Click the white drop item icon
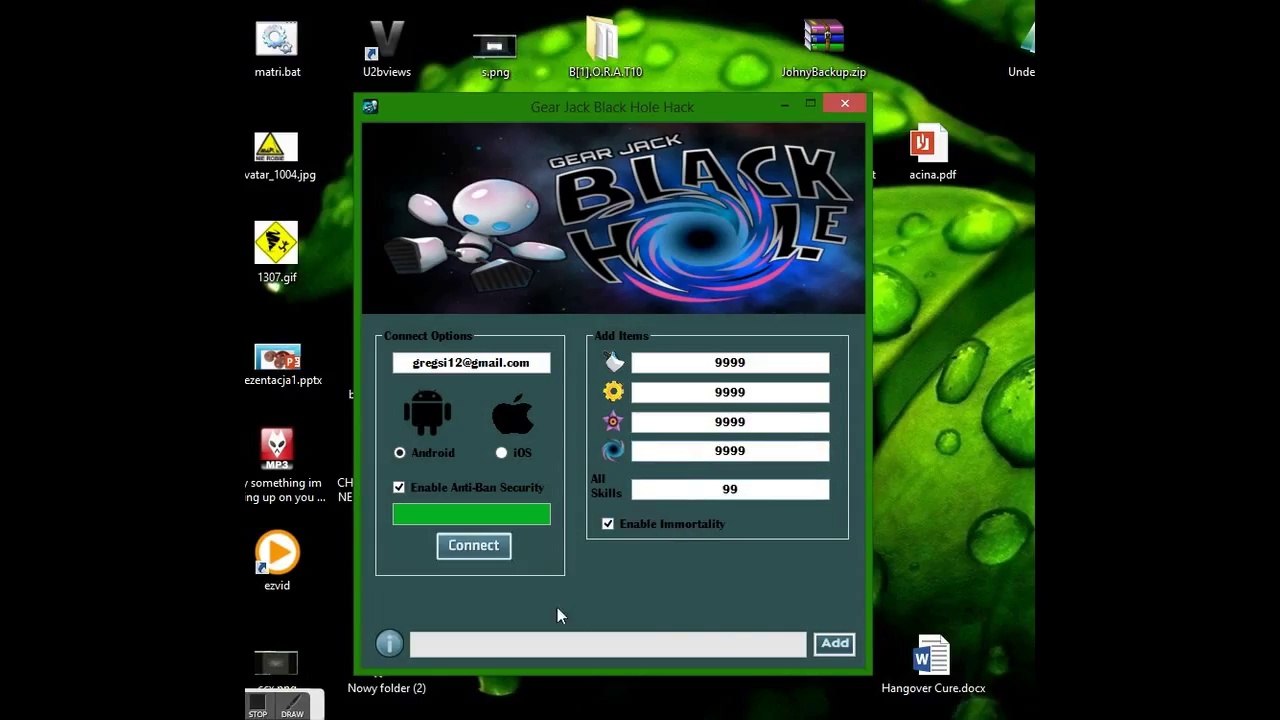This screenshot has height=720, width=1280. coord(613,362)
